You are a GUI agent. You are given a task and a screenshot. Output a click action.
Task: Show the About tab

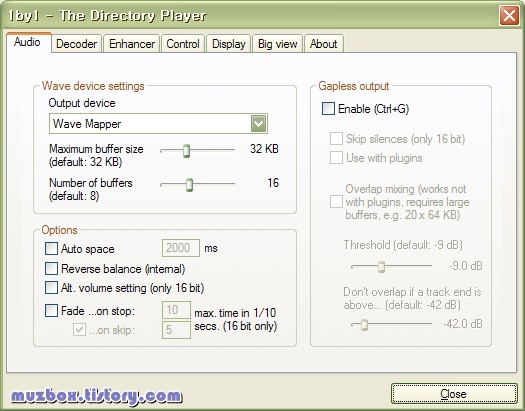pos(323,44)
